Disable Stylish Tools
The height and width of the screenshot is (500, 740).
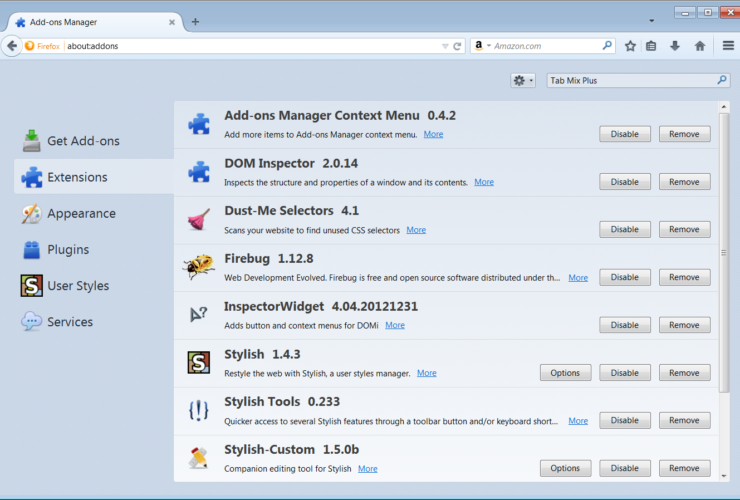pos(624,420)
